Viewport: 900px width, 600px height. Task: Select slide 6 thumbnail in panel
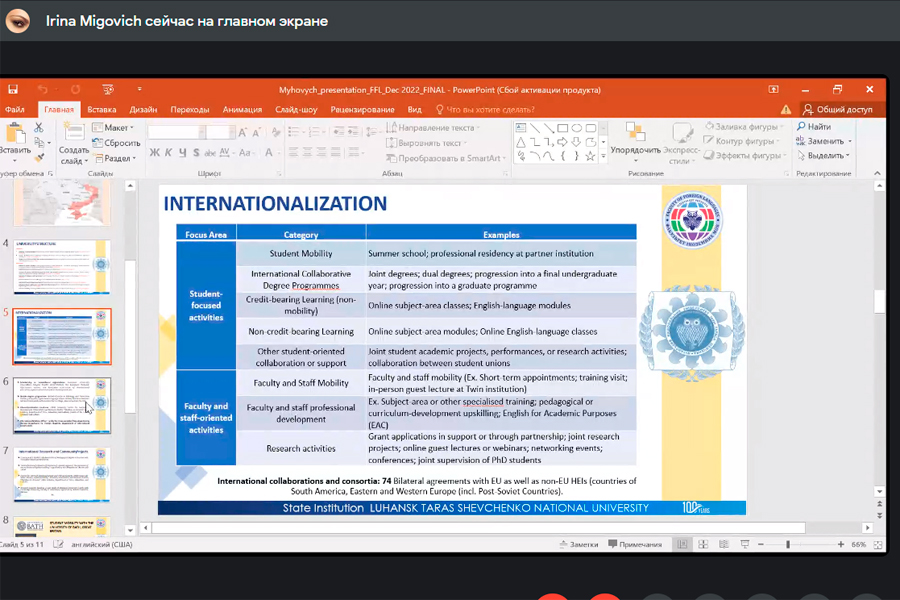coord(62,405)
